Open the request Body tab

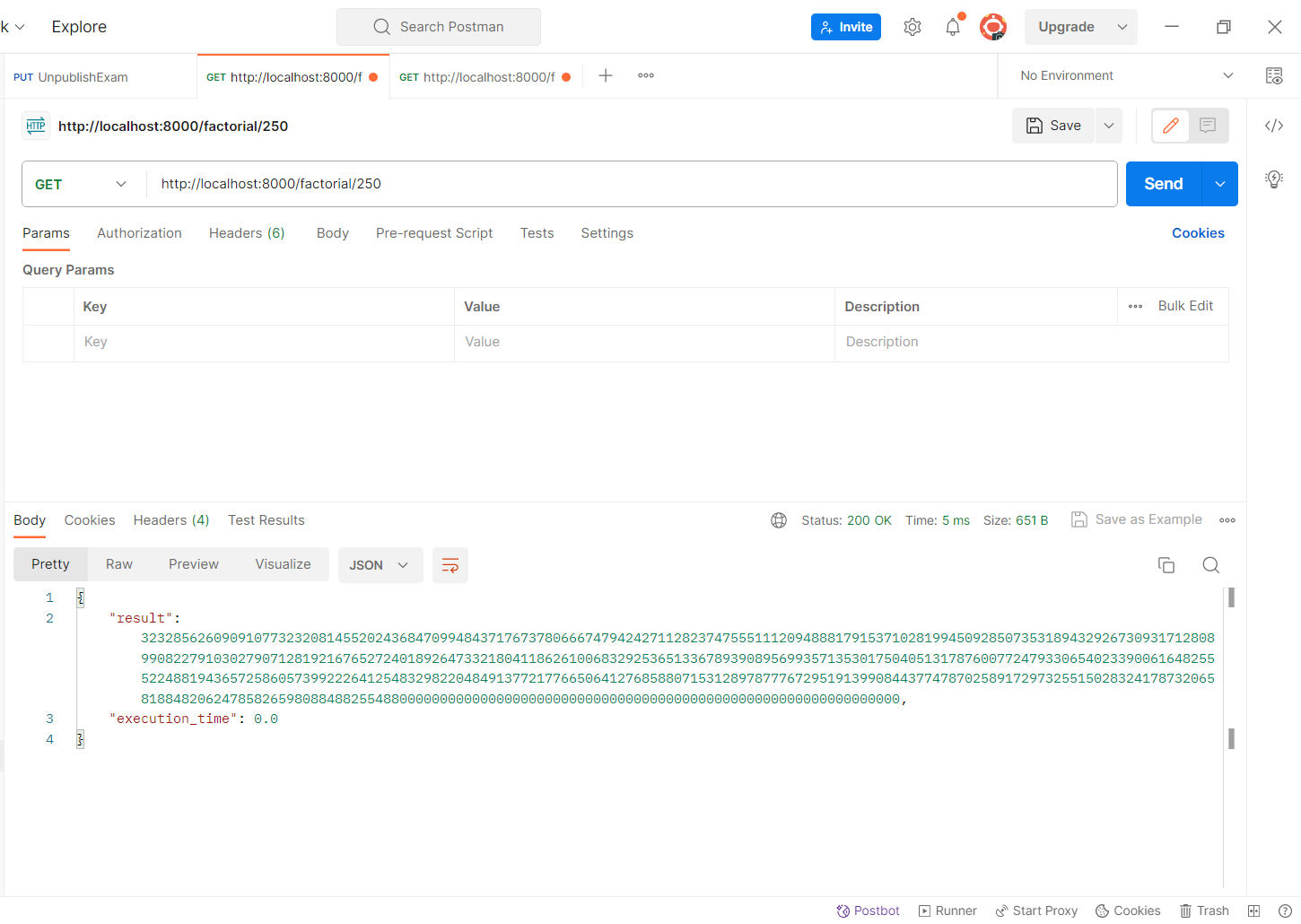point(333,233)
